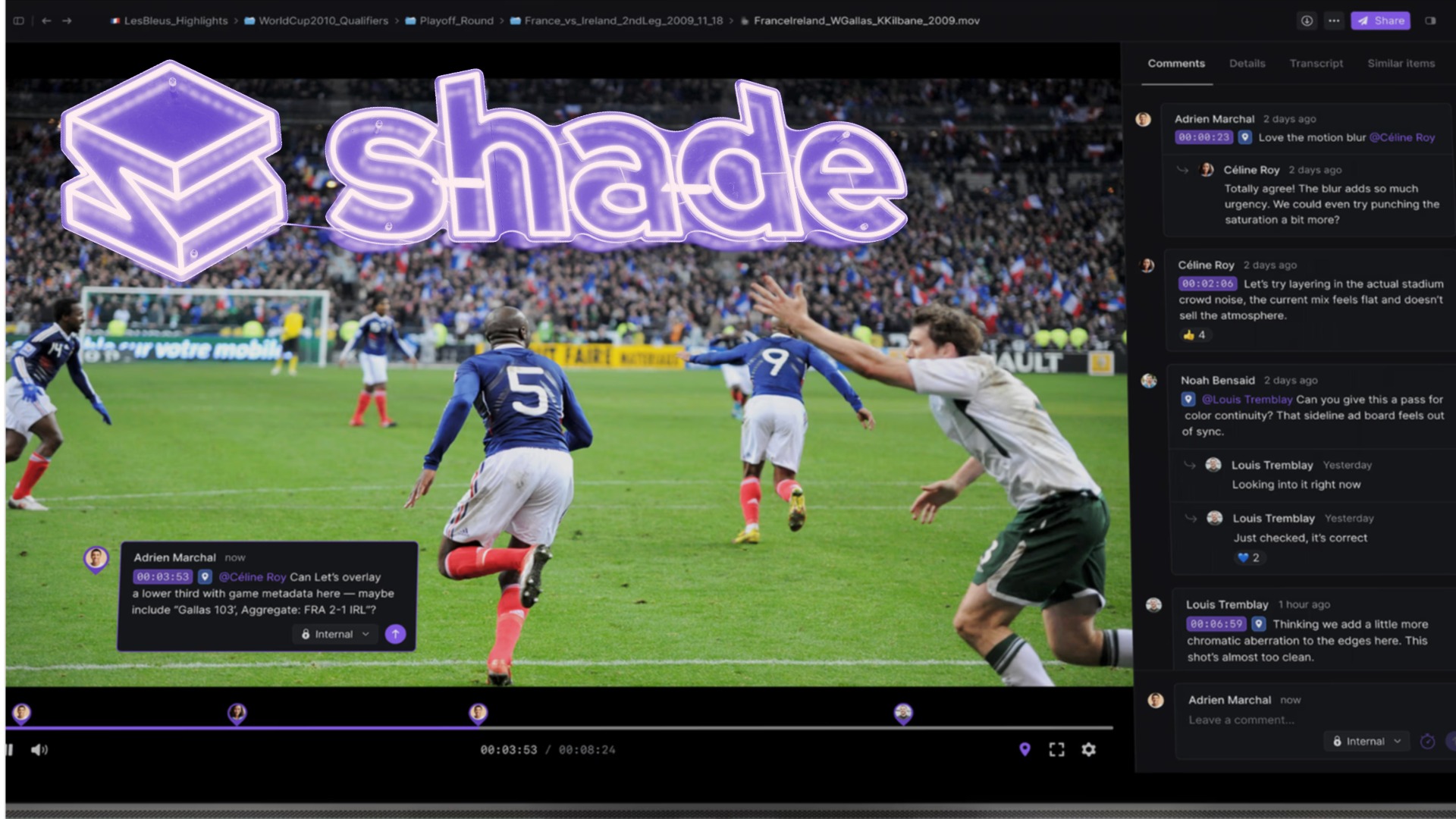The image size is (1456, 819).
Task: Switch to the Transcript tab
Action: coord(1316,64)
